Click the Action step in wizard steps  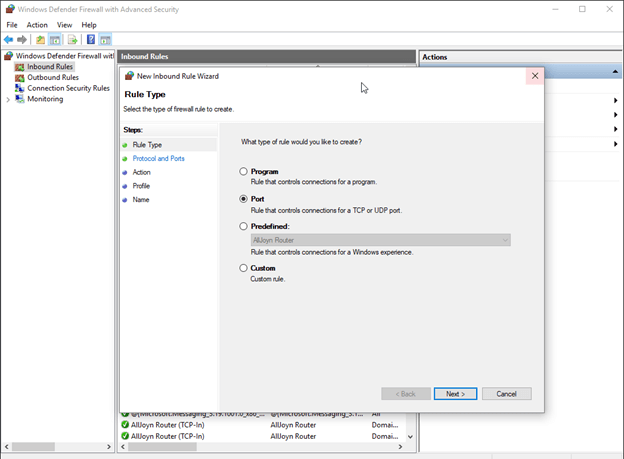[x=141, y=172]
